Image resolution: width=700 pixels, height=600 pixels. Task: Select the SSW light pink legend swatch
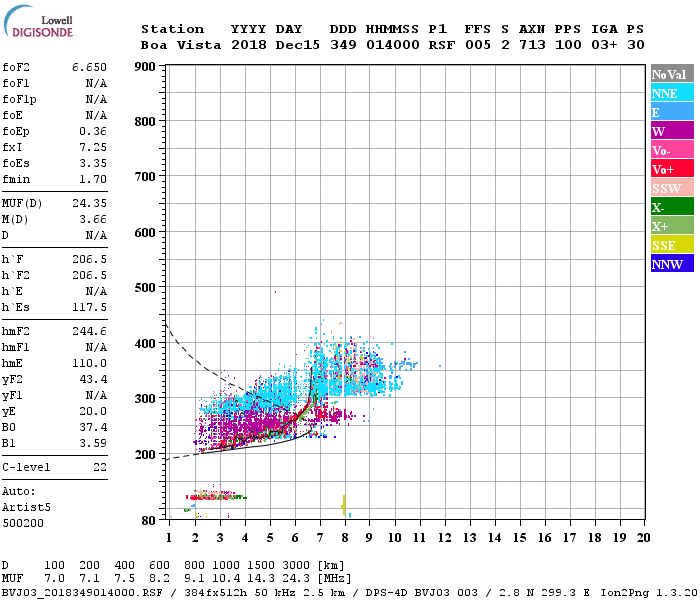672,188
